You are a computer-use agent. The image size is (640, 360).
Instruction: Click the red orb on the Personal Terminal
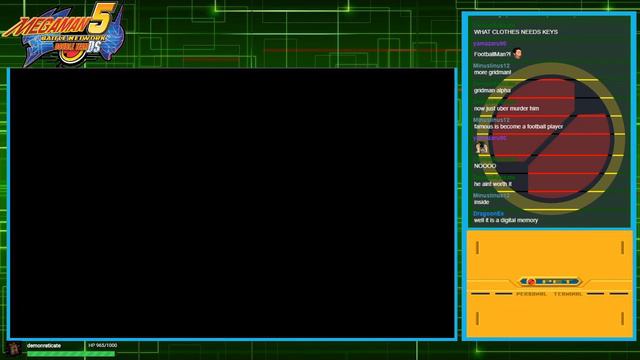(531, 282)
